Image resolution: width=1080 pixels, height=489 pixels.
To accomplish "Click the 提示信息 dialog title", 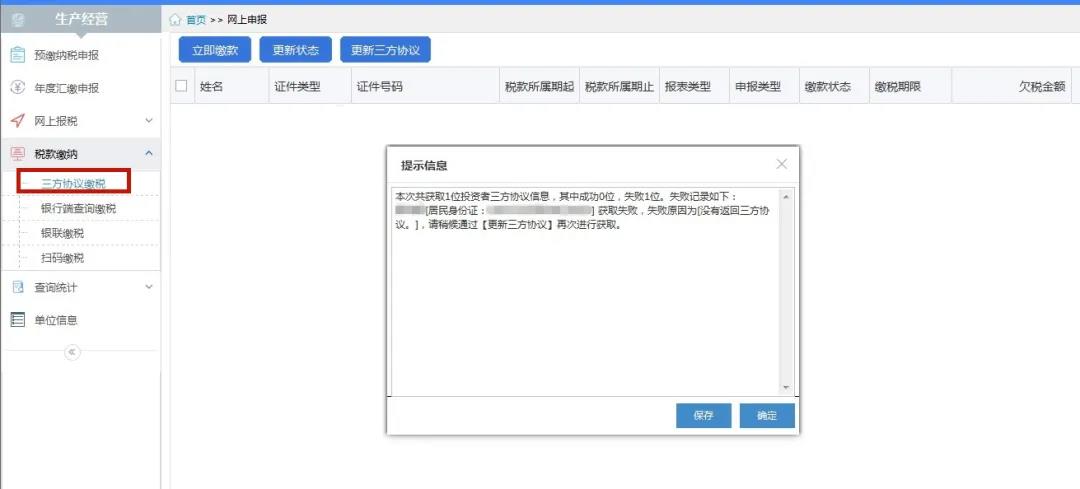I will point(424,165).
